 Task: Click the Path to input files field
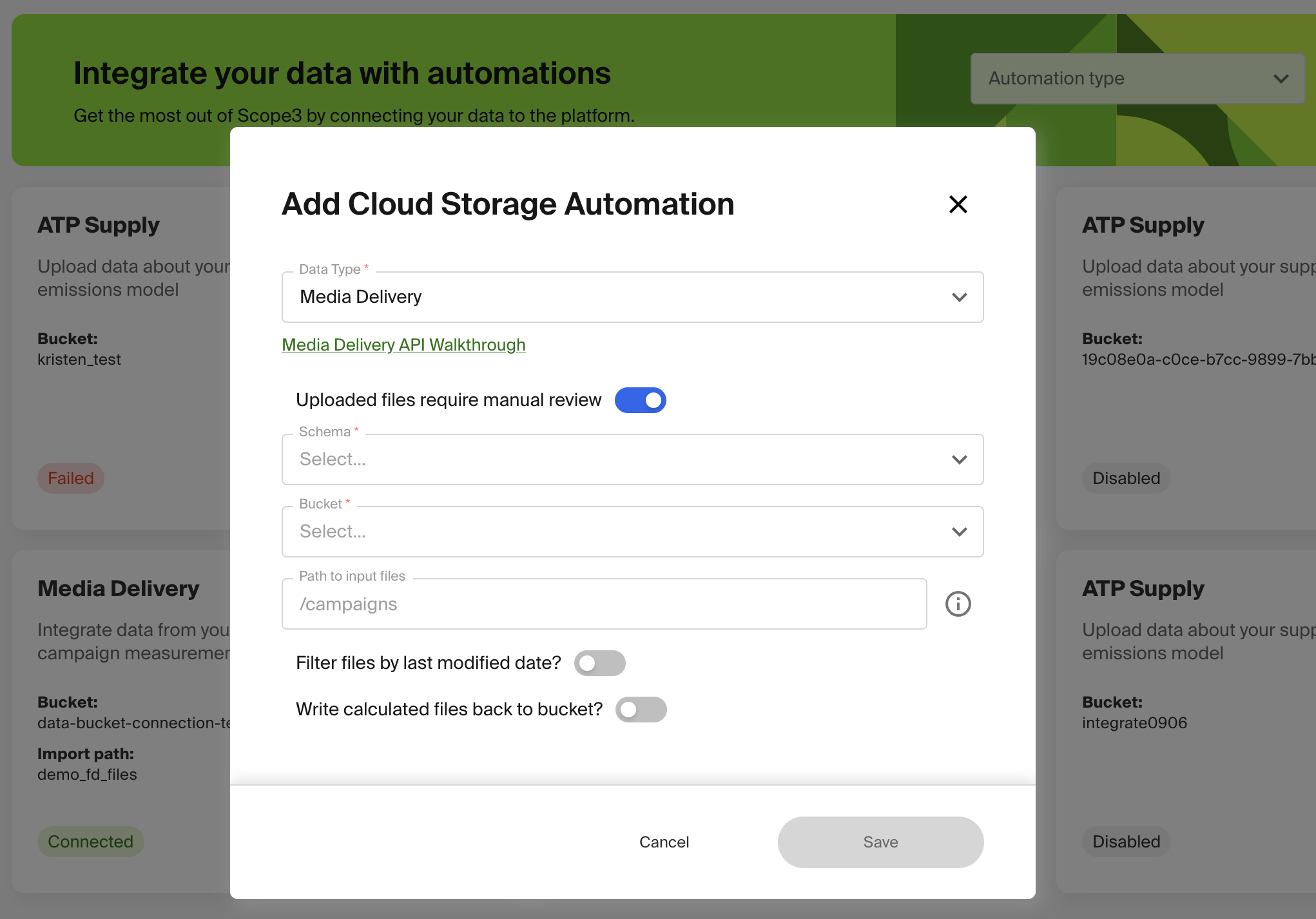pos(604,604)
